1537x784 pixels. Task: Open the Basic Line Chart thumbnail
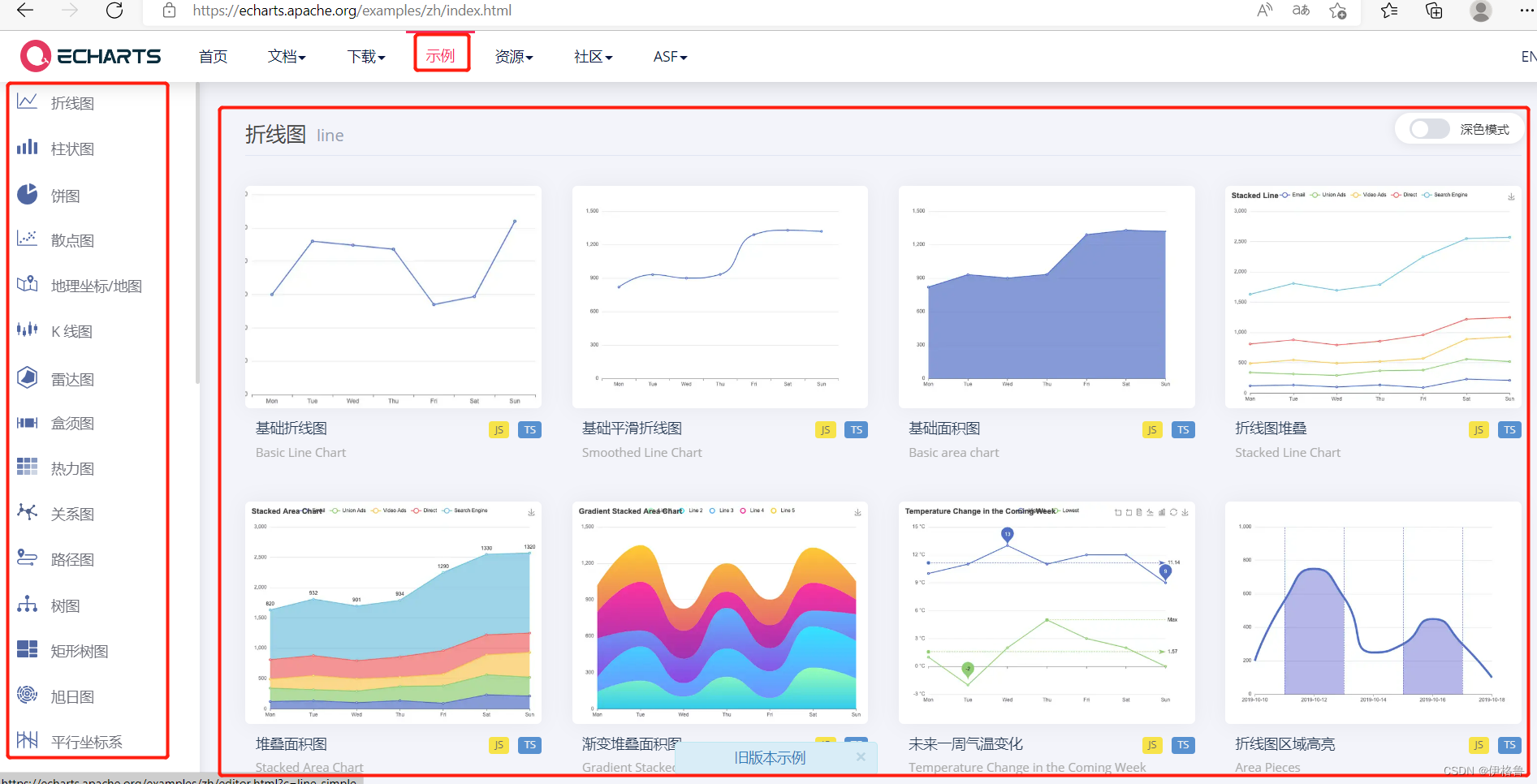(x=393, y=297)
